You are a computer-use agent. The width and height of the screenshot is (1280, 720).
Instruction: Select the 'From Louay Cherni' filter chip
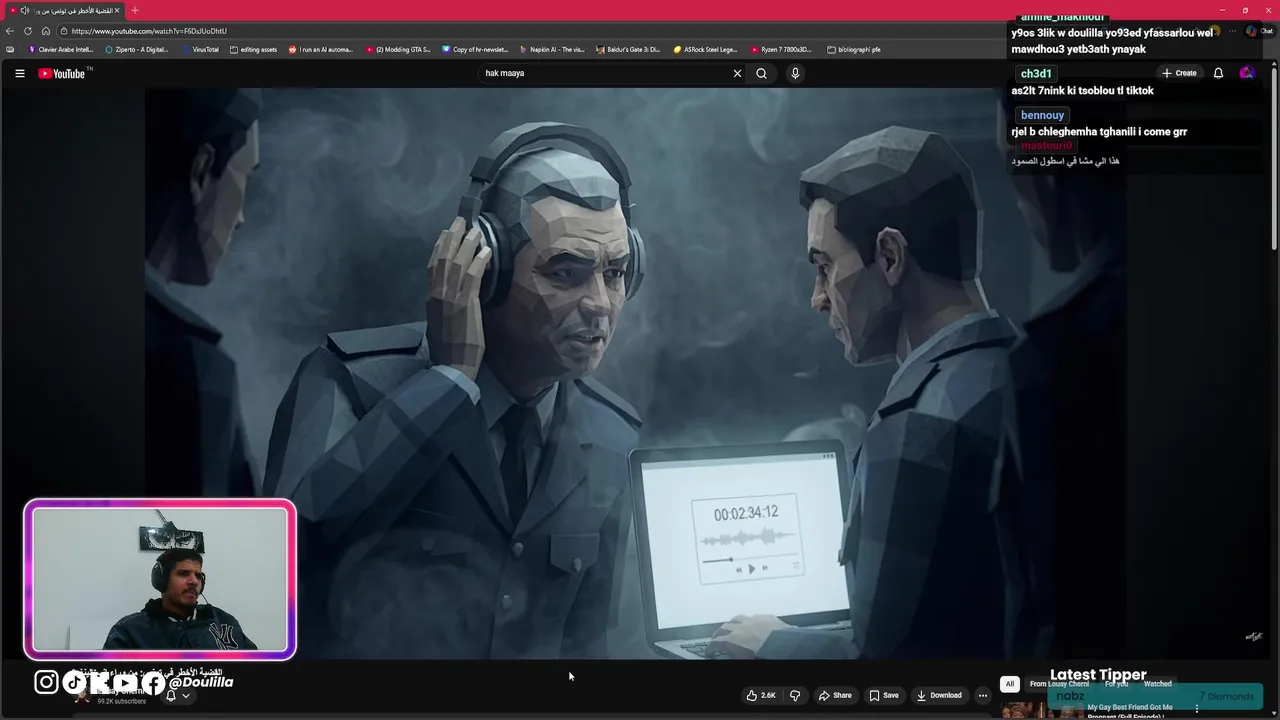1059,684
